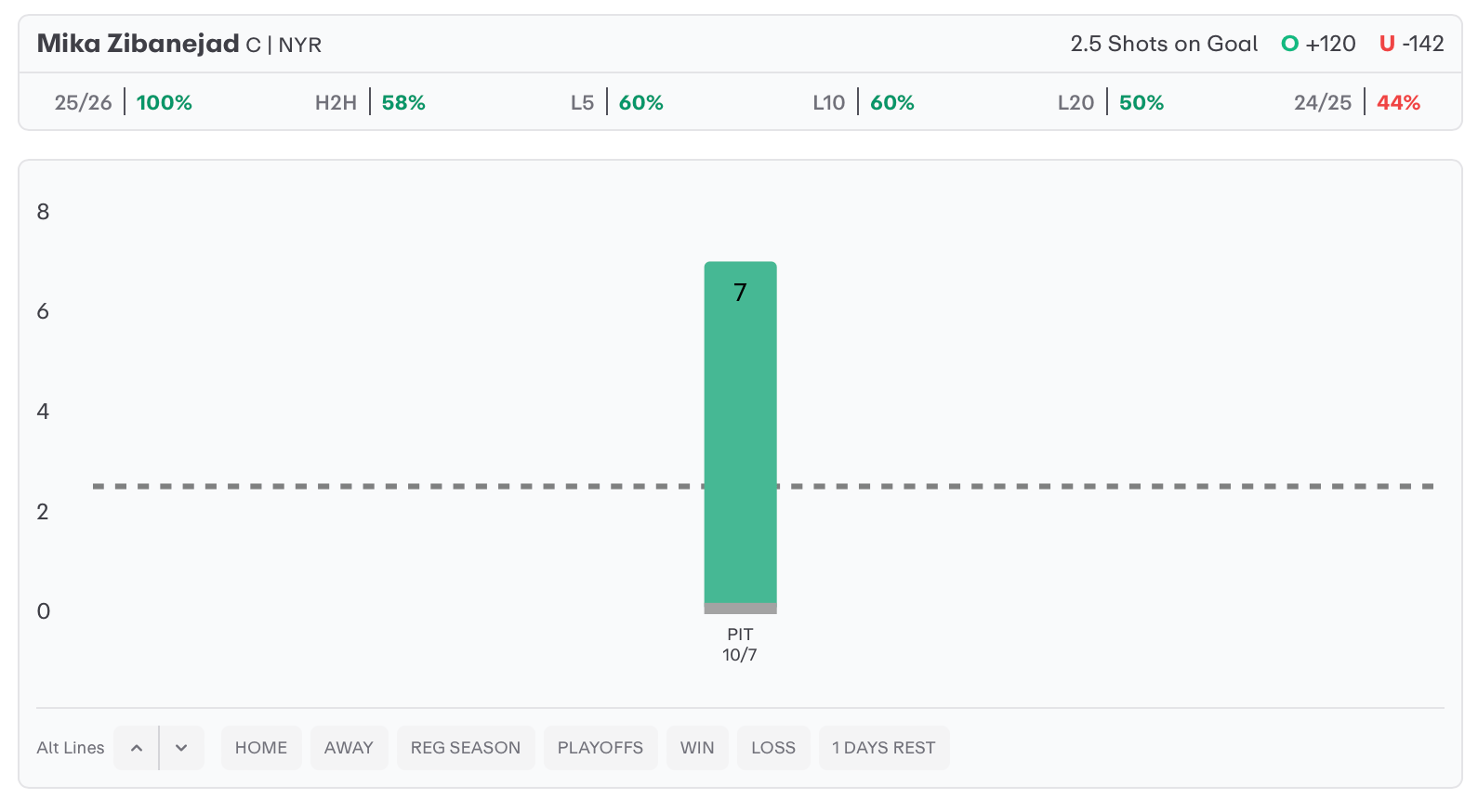View the L5 games split
The height and width of the screenshot is (812, 1478).
coord(616,102)
